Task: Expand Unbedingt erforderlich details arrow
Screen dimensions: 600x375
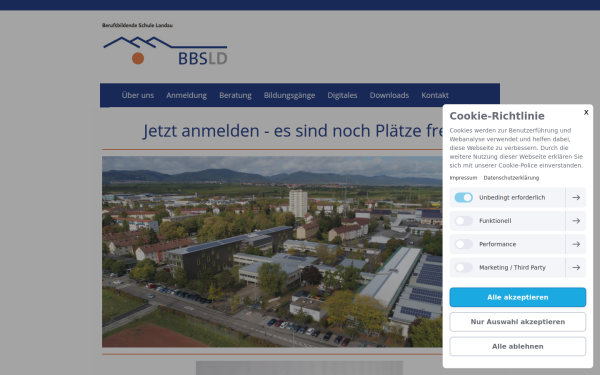Action: coord(576,197)
